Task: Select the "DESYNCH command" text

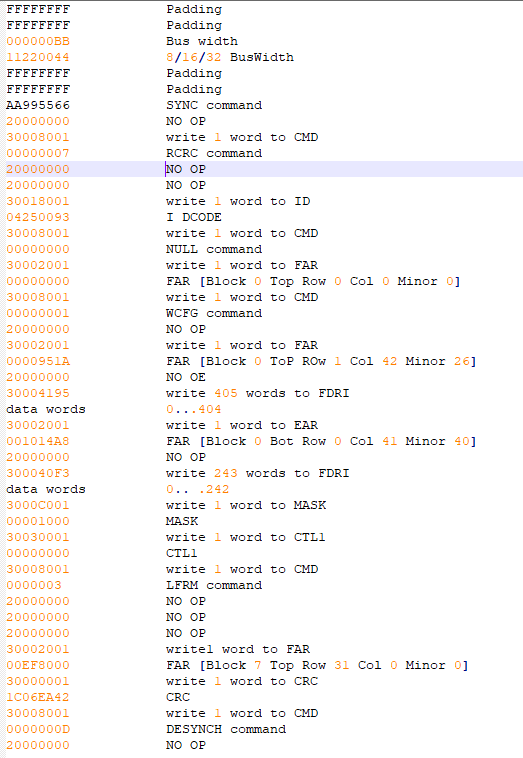Action: point(226,729)
